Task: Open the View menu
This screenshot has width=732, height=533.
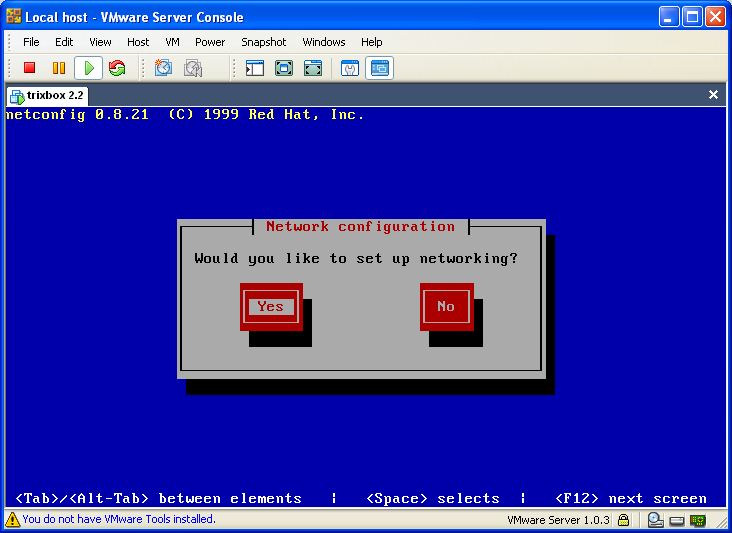Action: click(x=100, y=42)
